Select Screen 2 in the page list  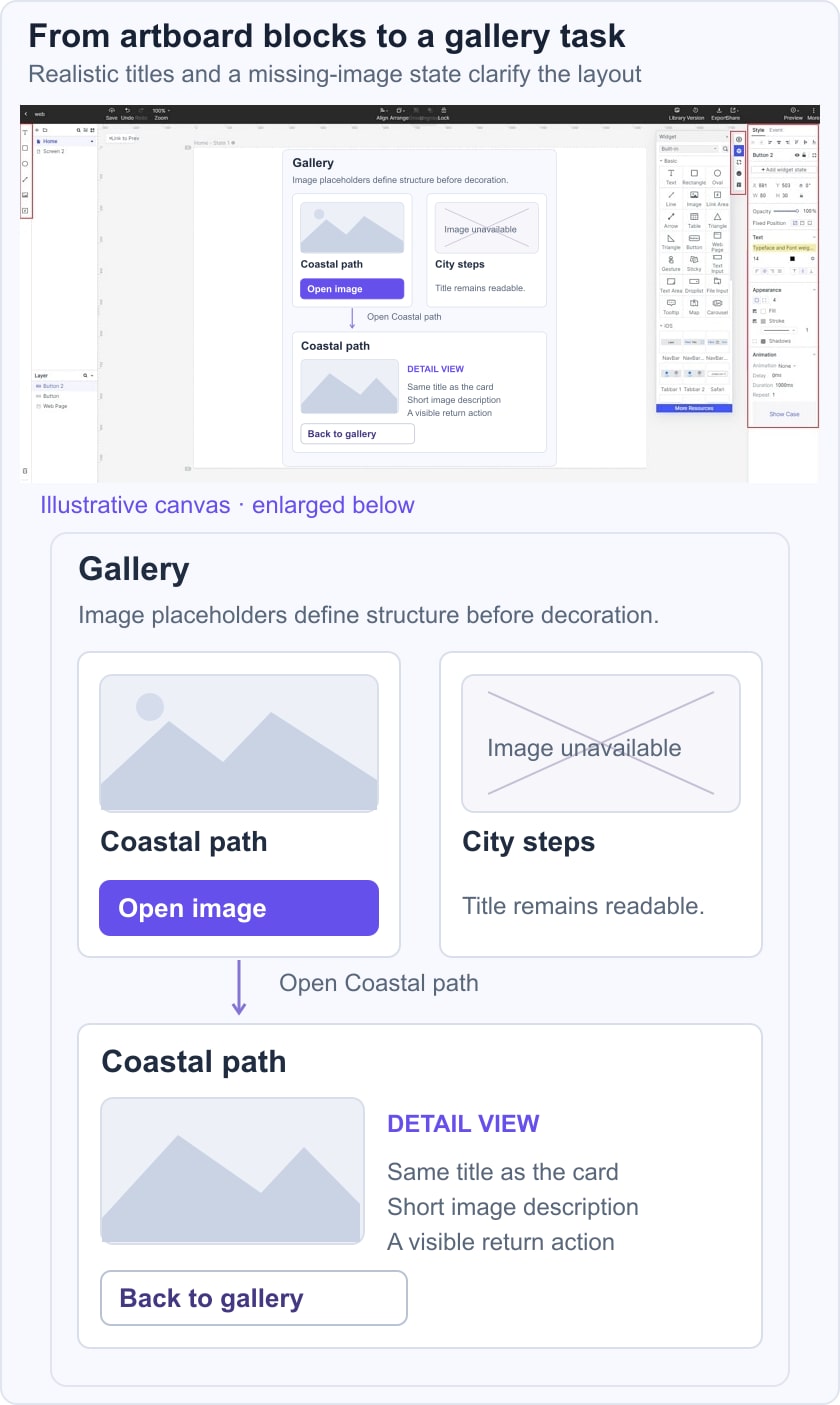coord(65,151)
